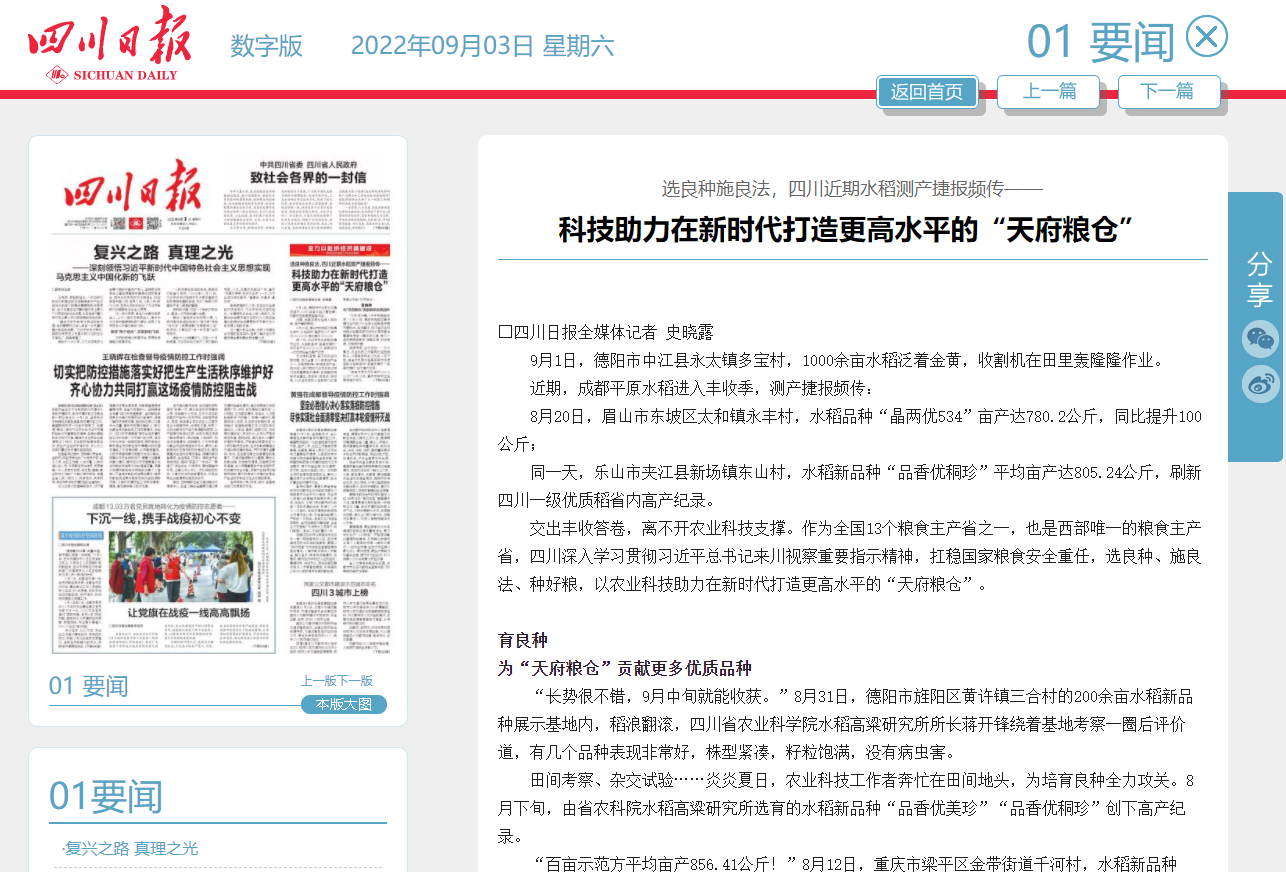The width and height of the screenshot is (1286, 872).
Task: Open previous article via 上一篇
Action: tap(1048, 92)
